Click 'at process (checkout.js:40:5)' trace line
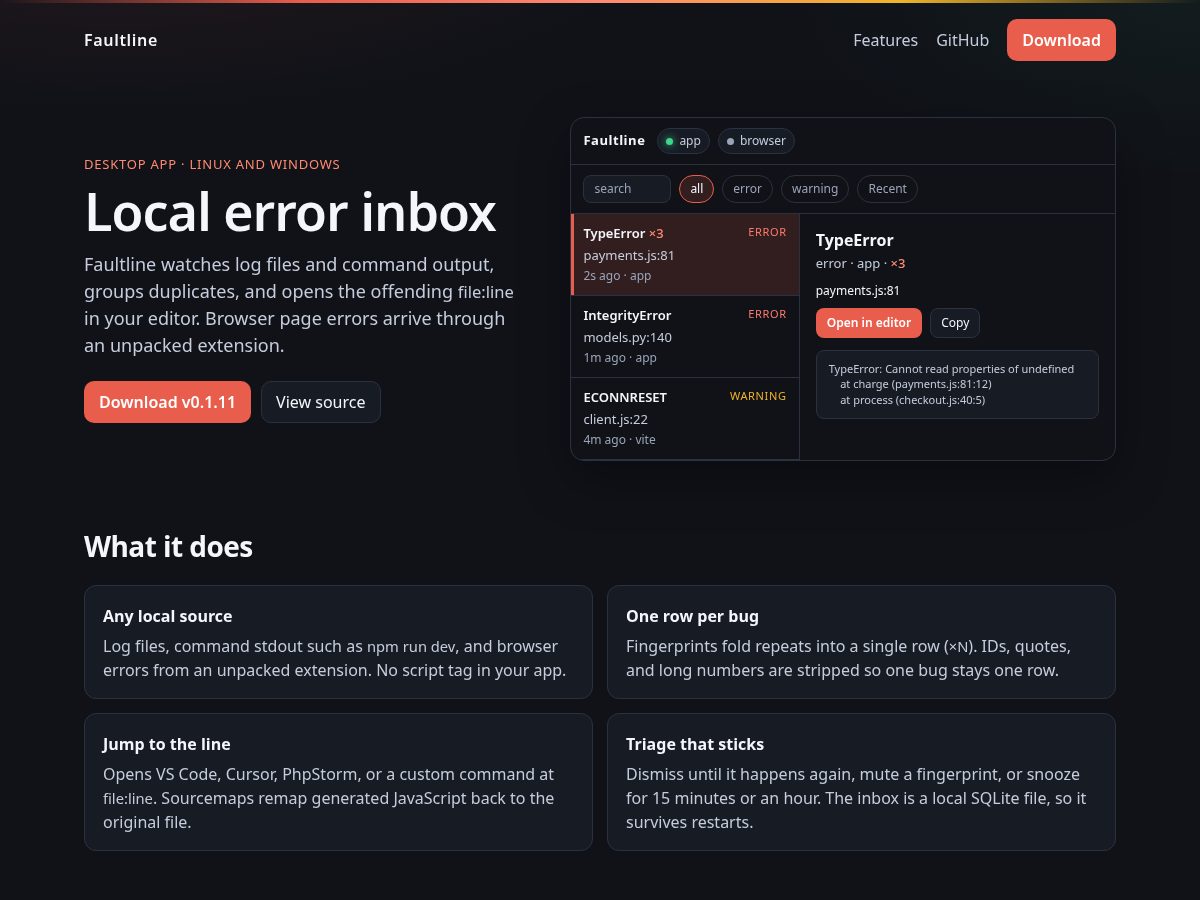 click(x=912, y=400)
